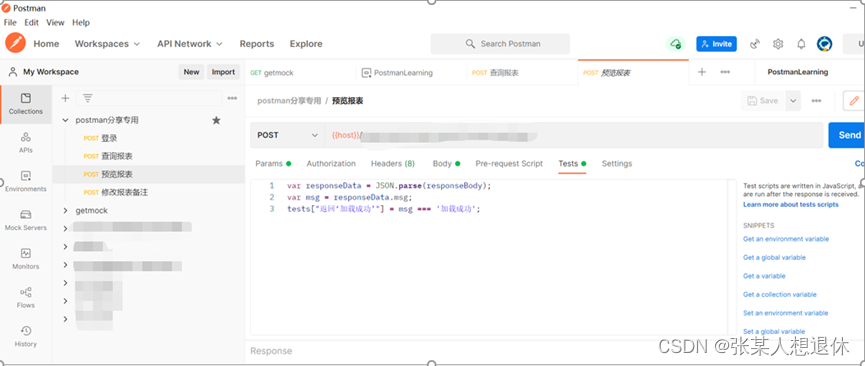Add a new request tab with plus
Screen dimensions: 865x366
click(702, 72)
